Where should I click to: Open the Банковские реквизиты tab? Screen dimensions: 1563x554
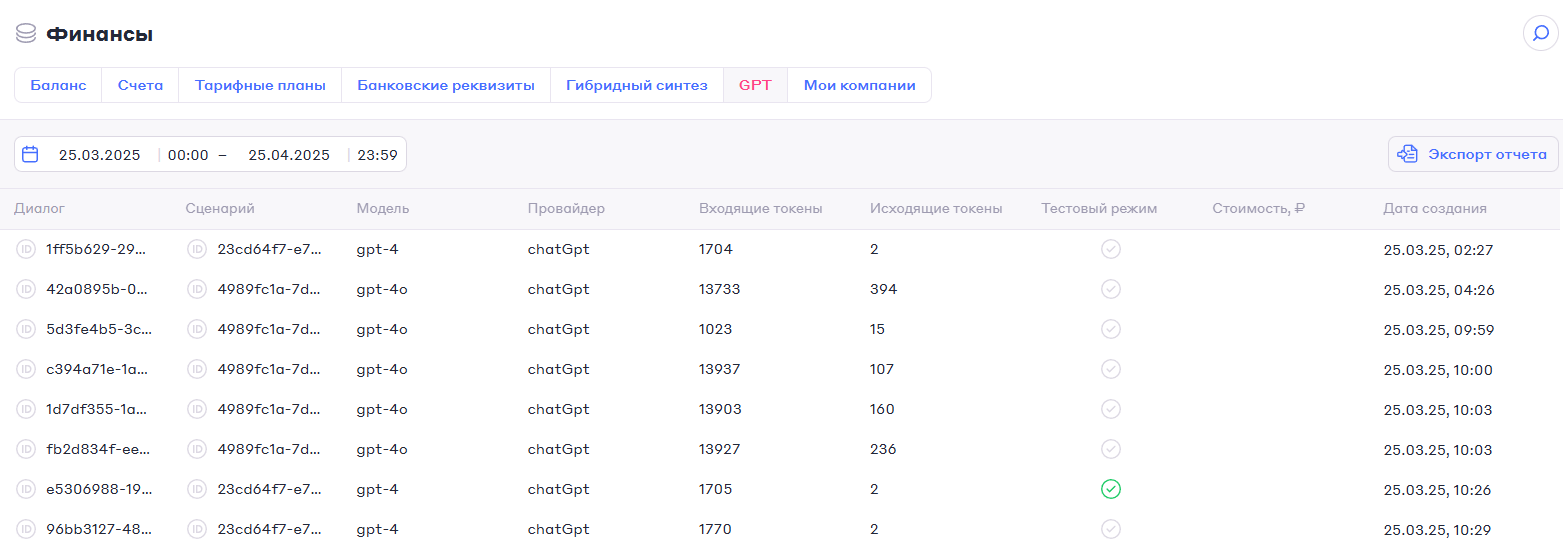pos(446,85)
